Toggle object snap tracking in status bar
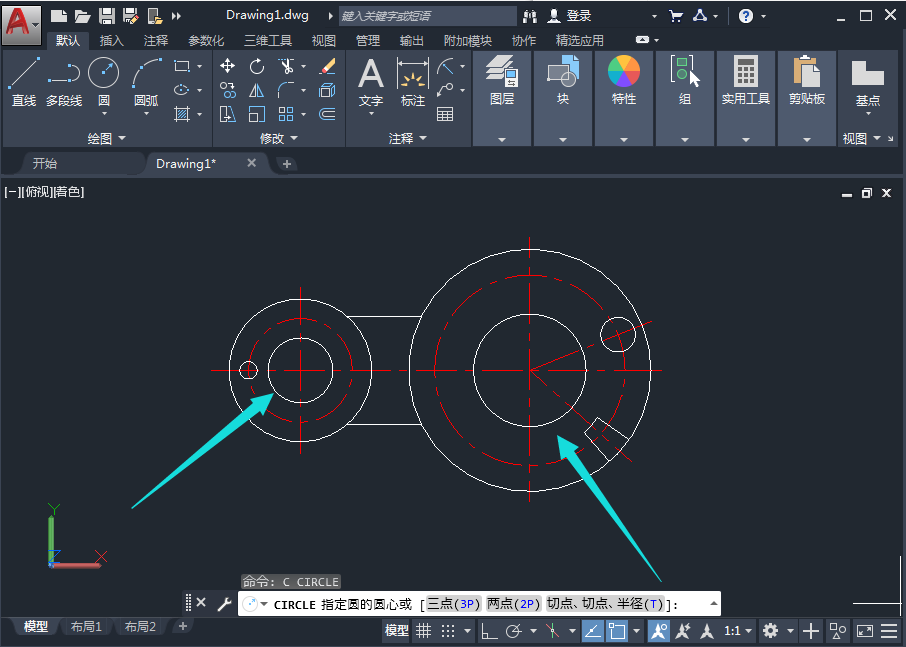This screenshot has height=647, width=906. (x=592, y=631)
